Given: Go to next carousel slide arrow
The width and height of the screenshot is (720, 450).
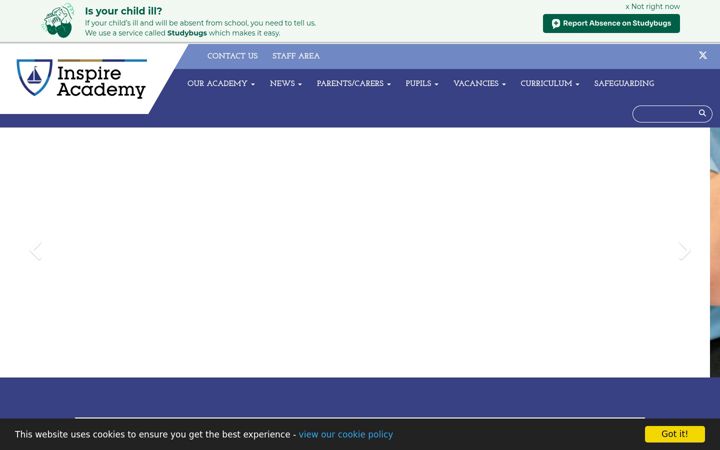Looking at the screenshot, I should pyautogui.click(x=684, y=251).
